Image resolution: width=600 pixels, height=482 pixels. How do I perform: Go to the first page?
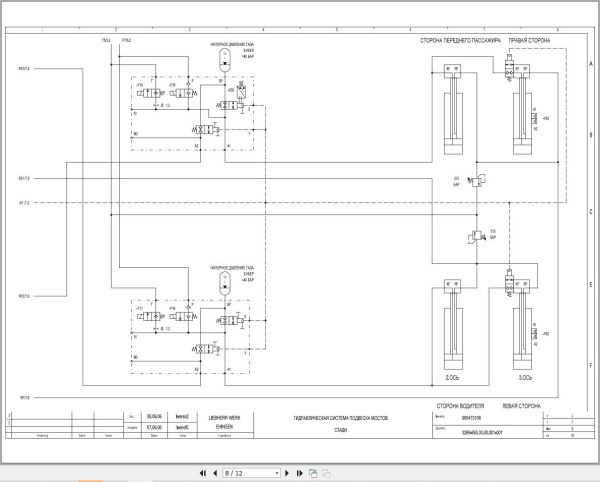pos(203,473)
